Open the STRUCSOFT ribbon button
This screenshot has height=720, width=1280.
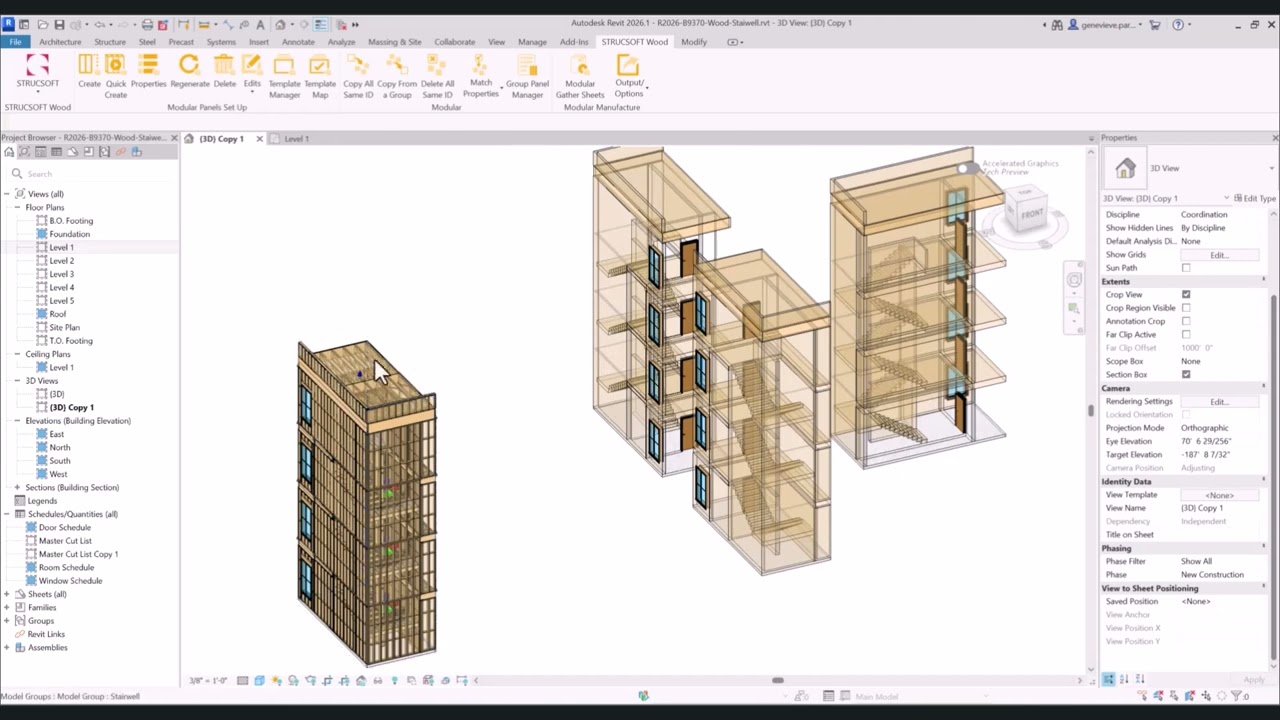[37, 73]
